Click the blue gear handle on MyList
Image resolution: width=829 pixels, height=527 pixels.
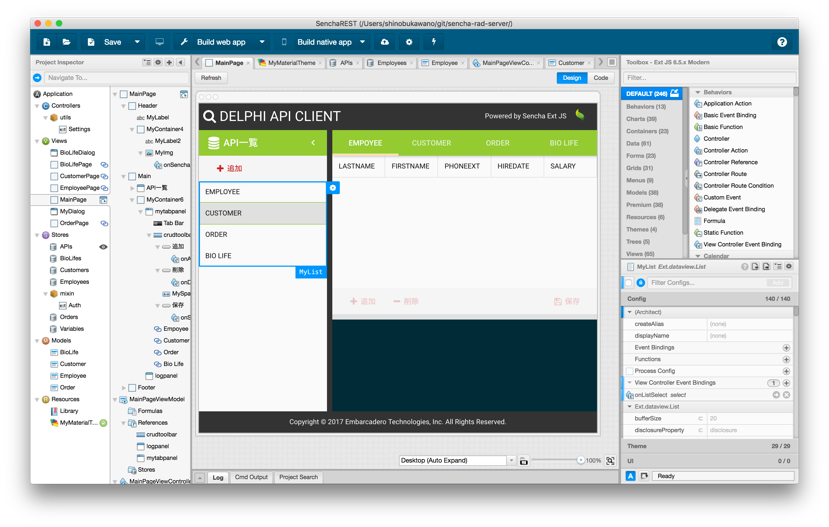tap(333, 188)
